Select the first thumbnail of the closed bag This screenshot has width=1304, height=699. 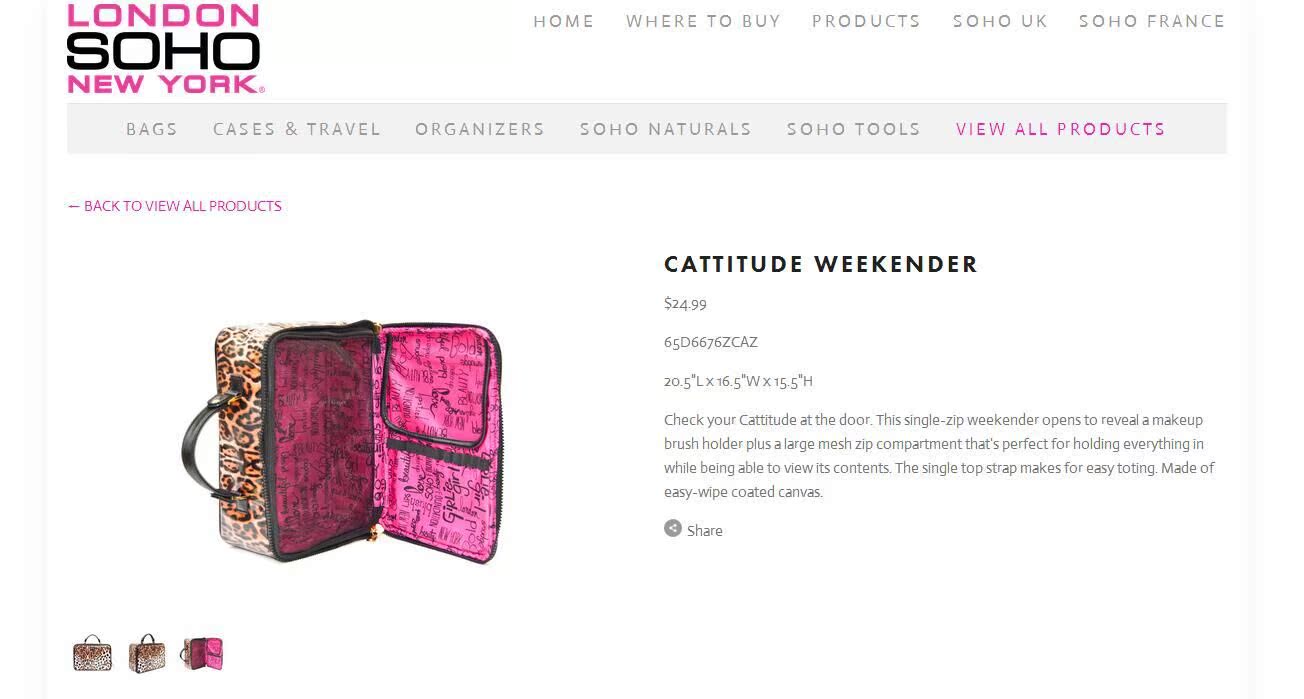92,654
